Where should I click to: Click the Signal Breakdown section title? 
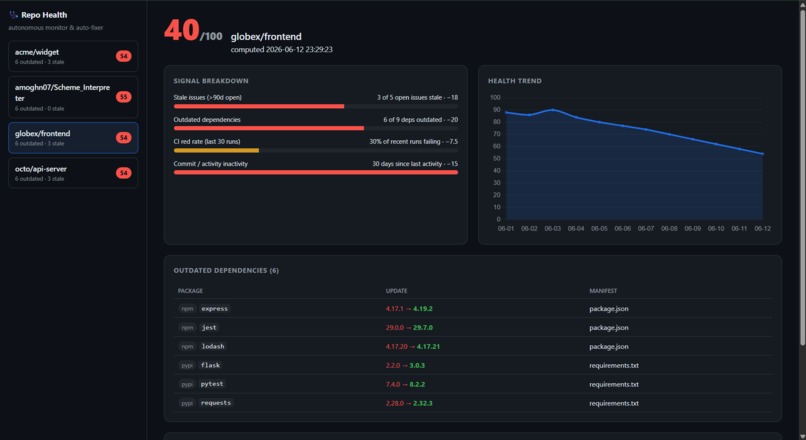(211, 81)
